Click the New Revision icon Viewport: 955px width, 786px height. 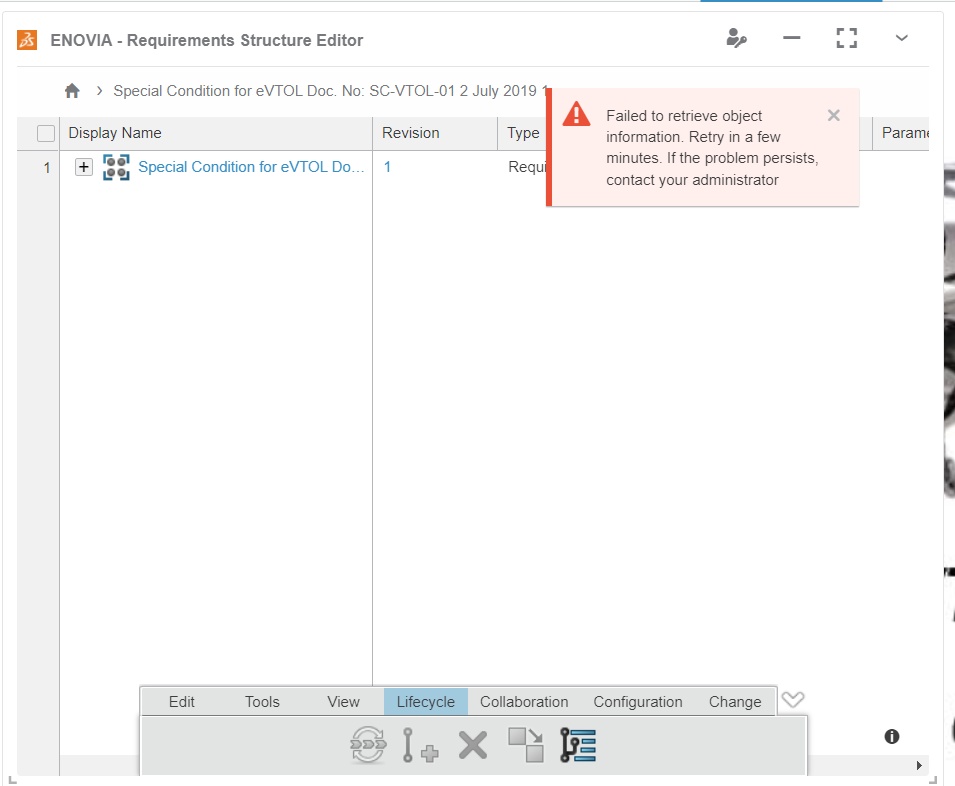[420, 745]
